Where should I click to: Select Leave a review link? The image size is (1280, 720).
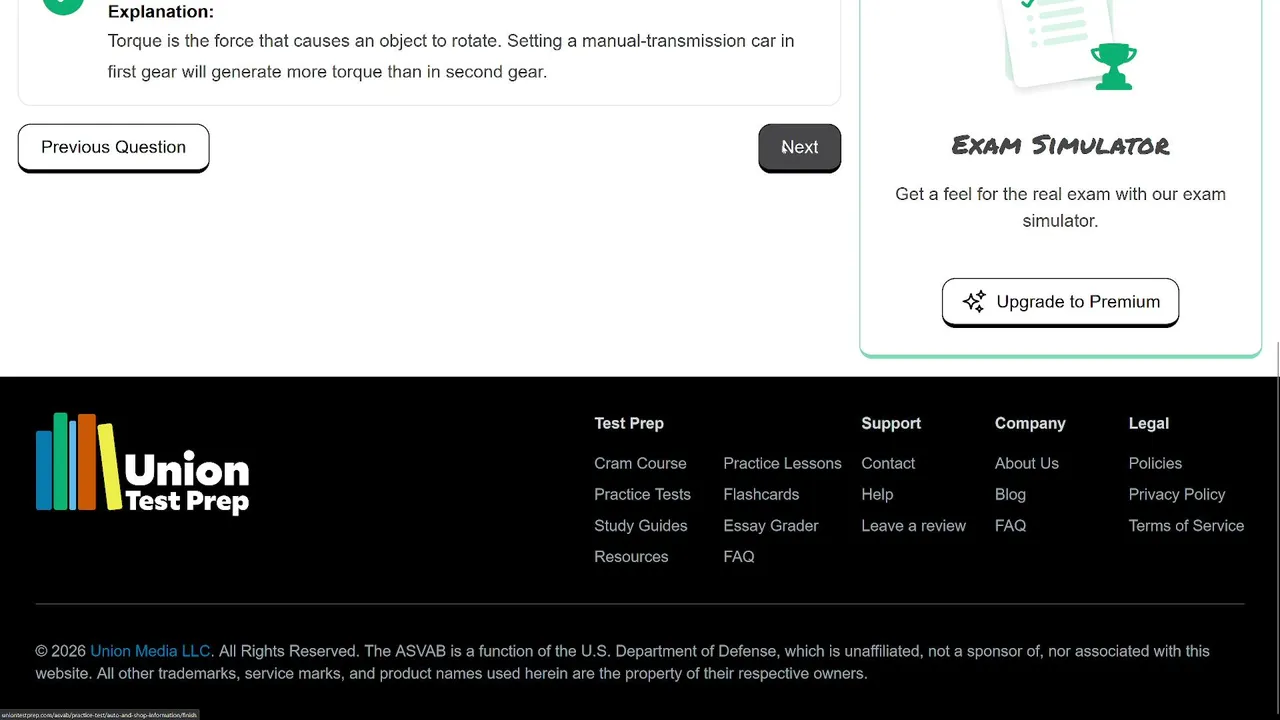click(913, 525)
